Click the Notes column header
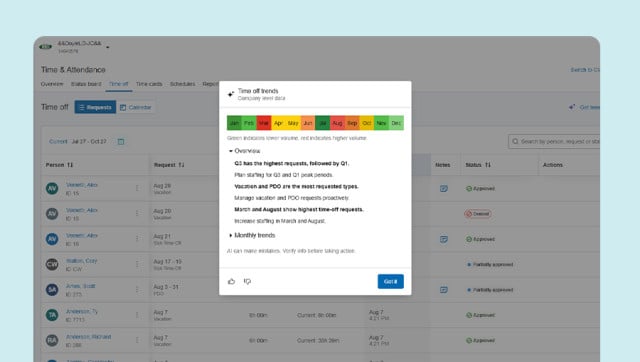This screenshot has height=362, width=640. click(x=442, y=165)
